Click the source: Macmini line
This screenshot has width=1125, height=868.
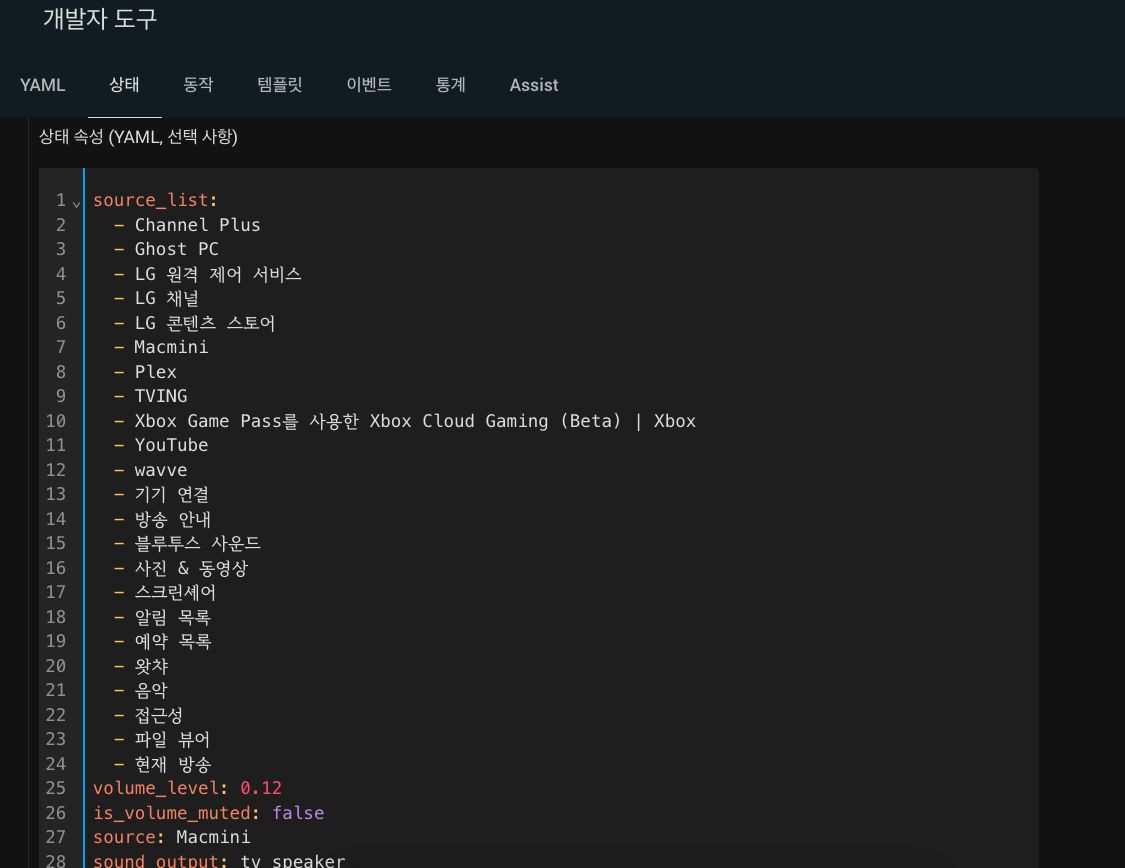pos(171,837)
